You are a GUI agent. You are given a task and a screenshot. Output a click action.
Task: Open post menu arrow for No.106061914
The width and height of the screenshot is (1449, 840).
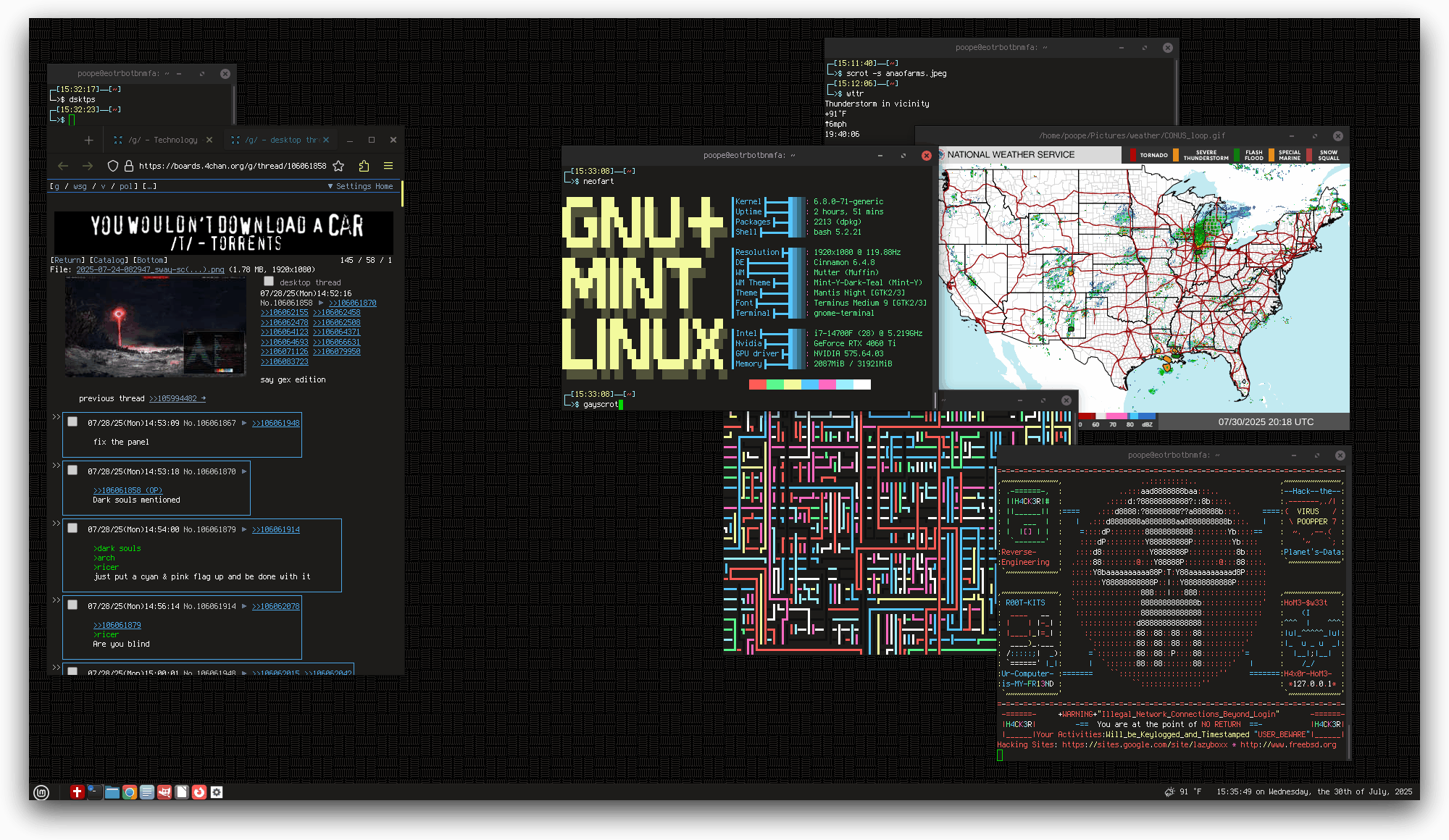(x=244, y=606)
